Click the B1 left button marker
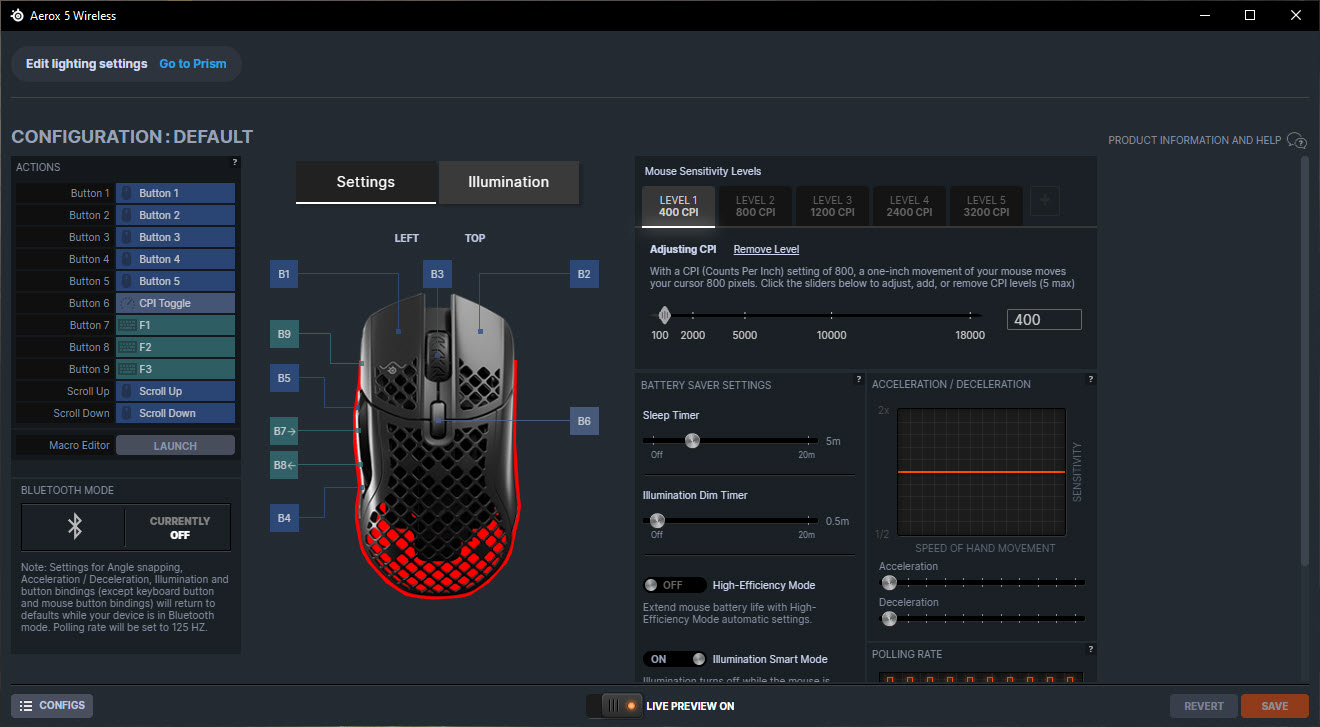The width and height of the screenshot is (1320, 727). coord(284,274)
